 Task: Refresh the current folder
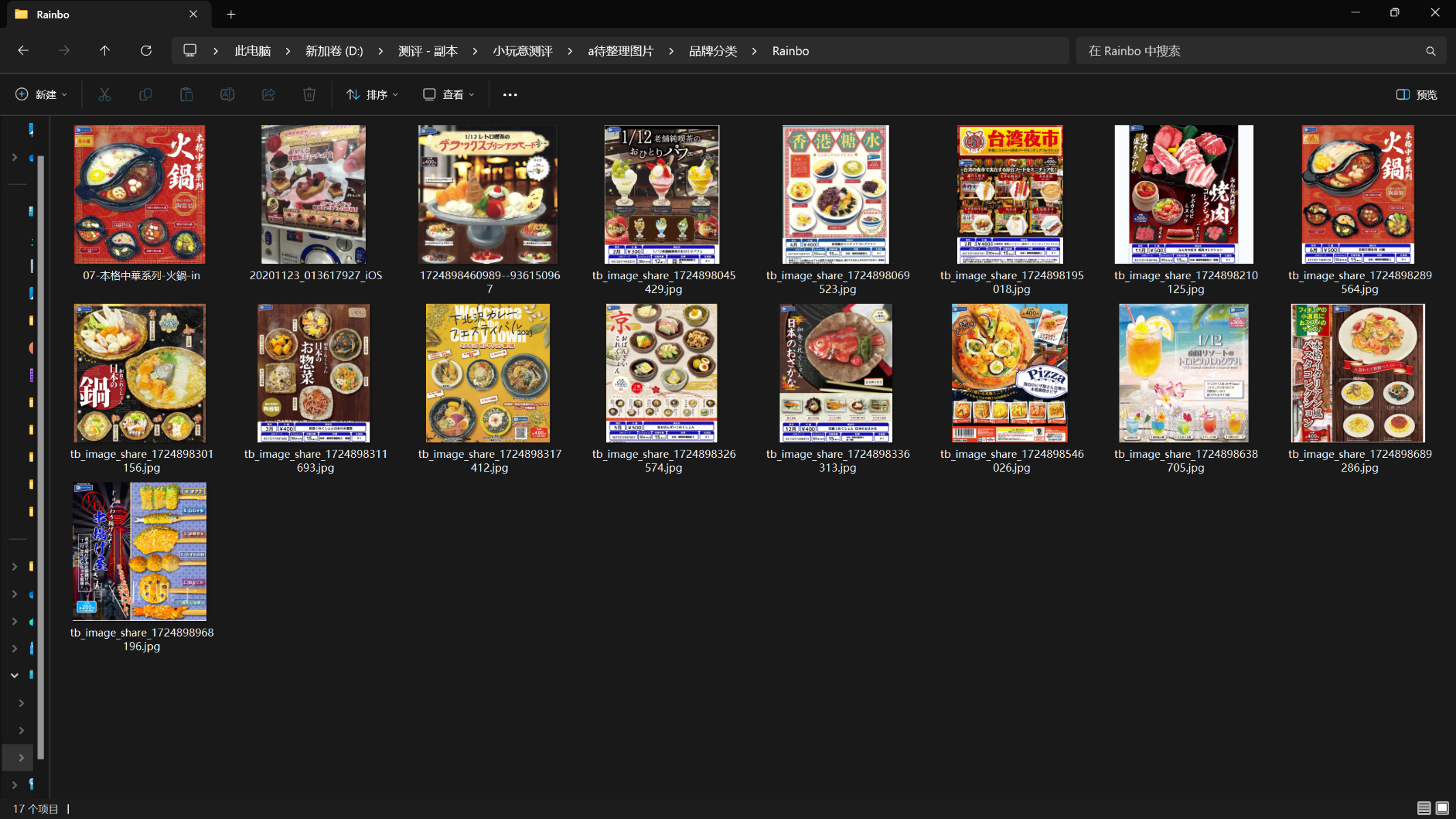[145, 51]
